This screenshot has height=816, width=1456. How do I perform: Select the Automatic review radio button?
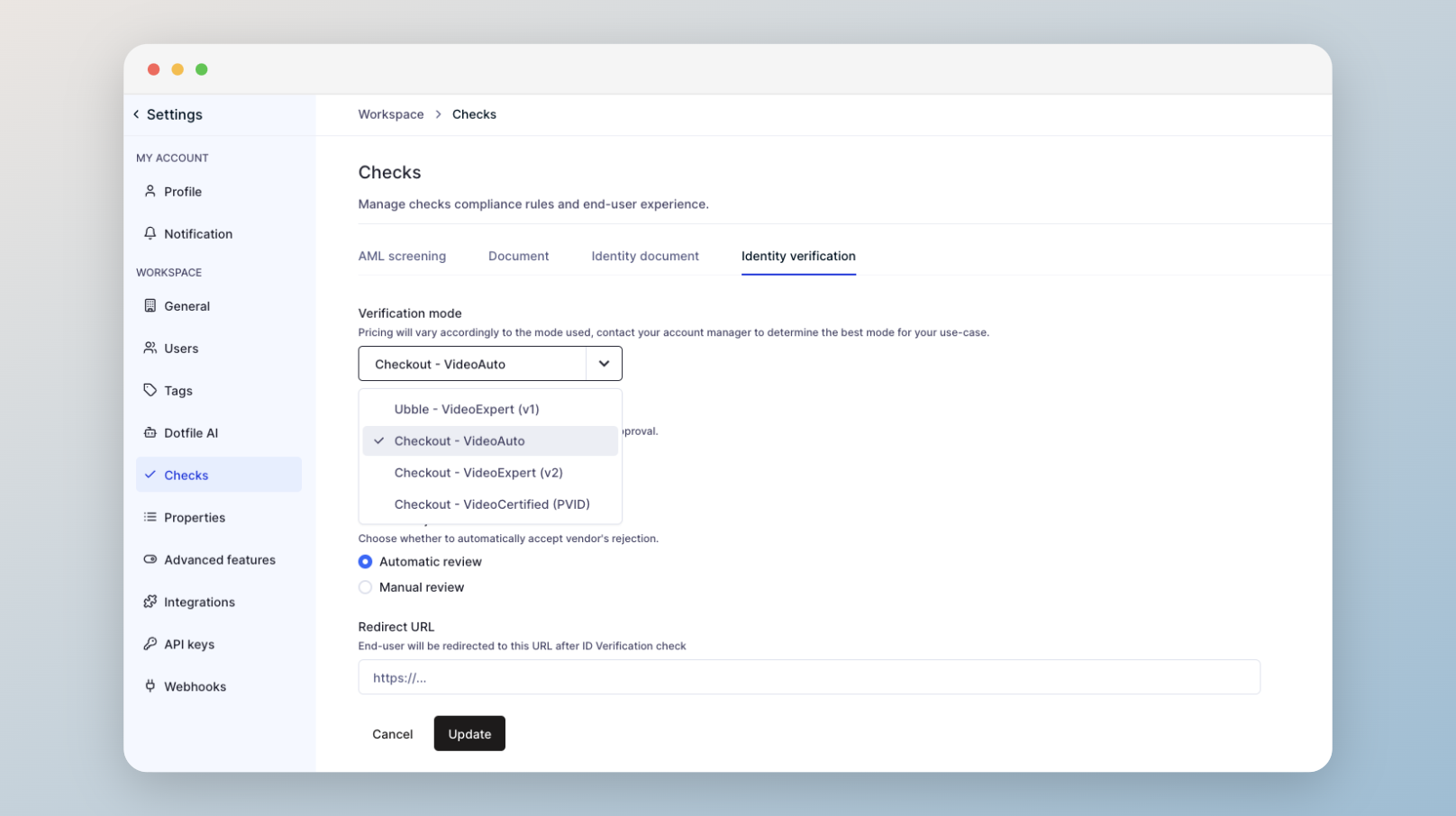tap(365, 561)
